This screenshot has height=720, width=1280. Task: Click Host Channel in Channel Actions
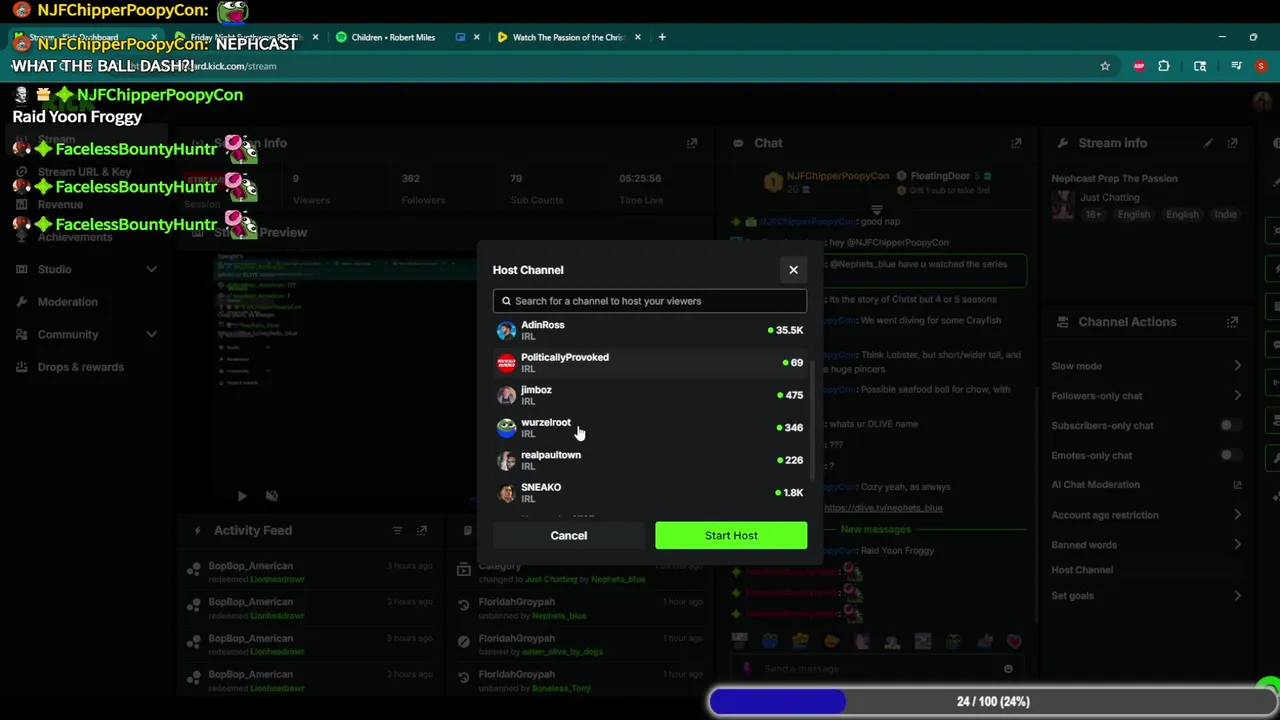pyautogui.click(x=1082, y=570)
